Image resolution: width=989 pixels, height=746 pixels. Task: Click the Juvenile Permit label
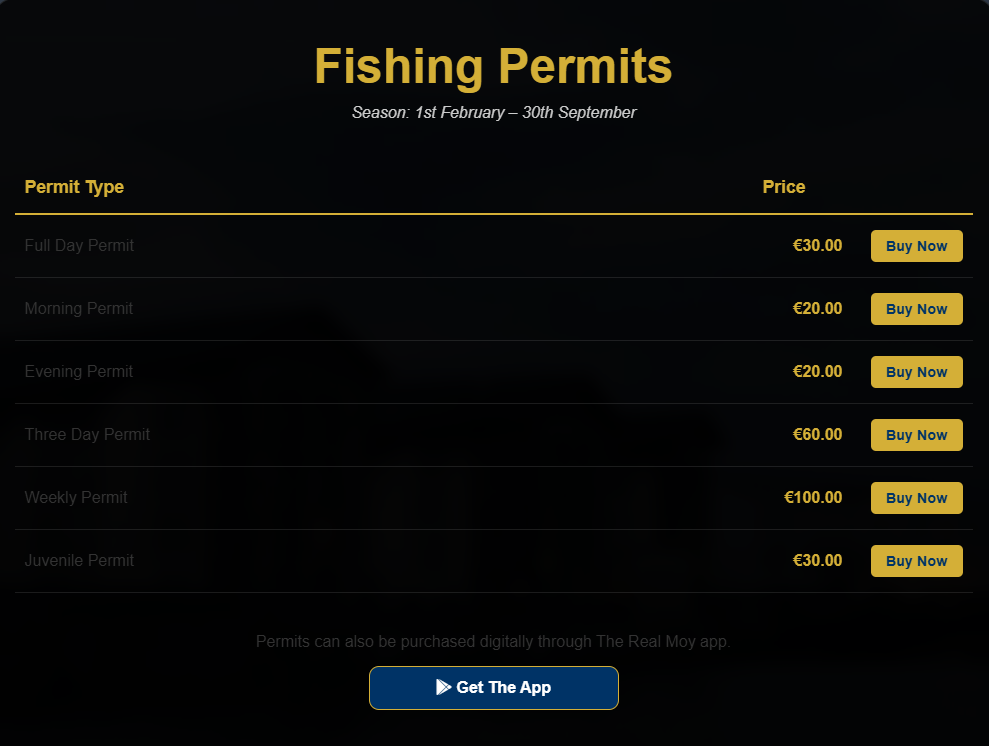tap(79, 561)
